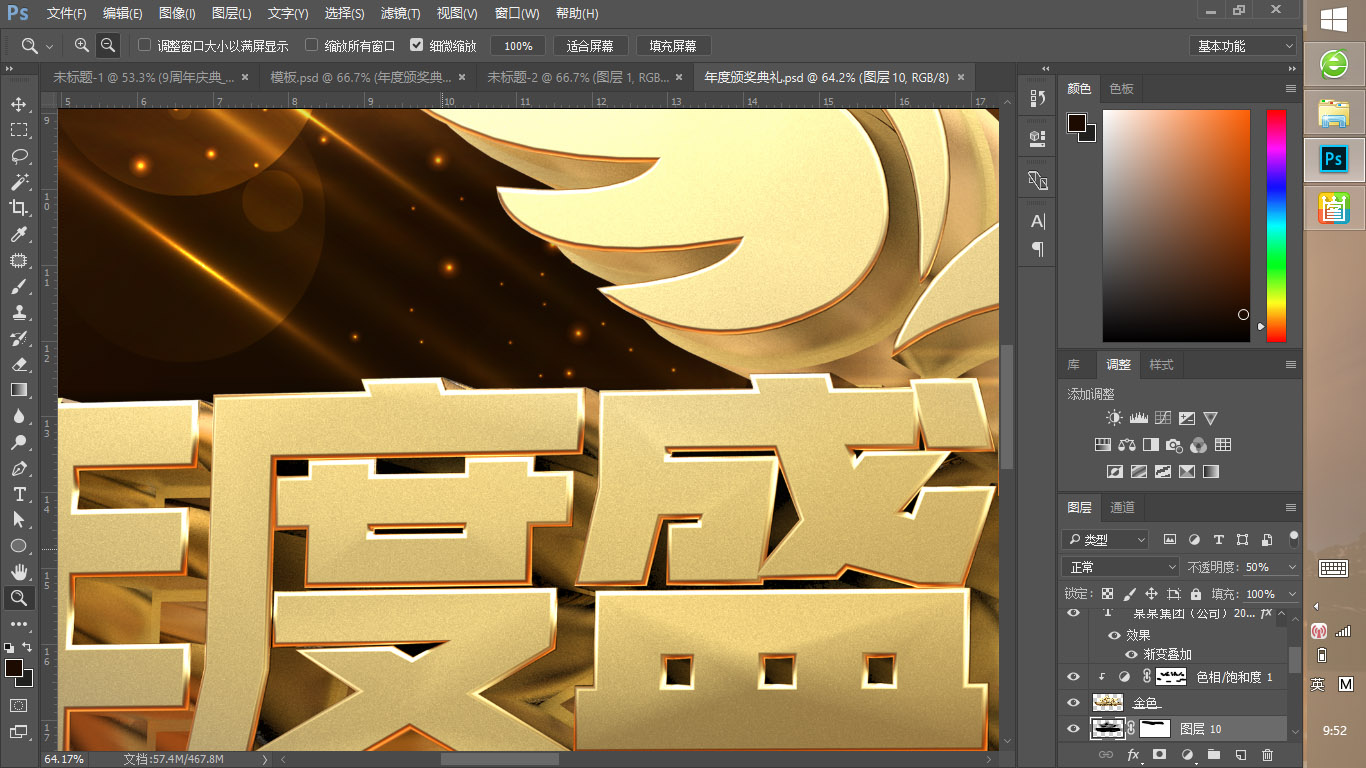Toggle 调整窗口大小以满屏显示 checkbox
1366x768 pixels.
(x=144, y=45)
